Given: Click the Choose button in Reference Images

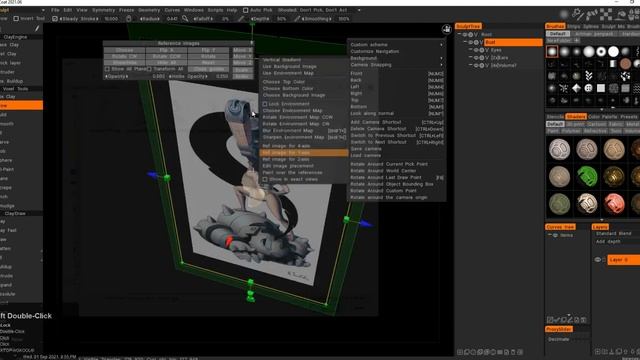Looking at the screenshot, I should click(124, 50).
